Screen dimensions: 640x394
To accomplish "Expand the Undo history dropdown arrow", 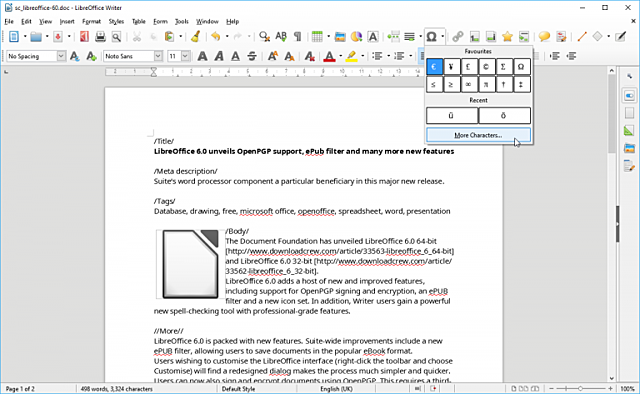I will click(227, 37).
